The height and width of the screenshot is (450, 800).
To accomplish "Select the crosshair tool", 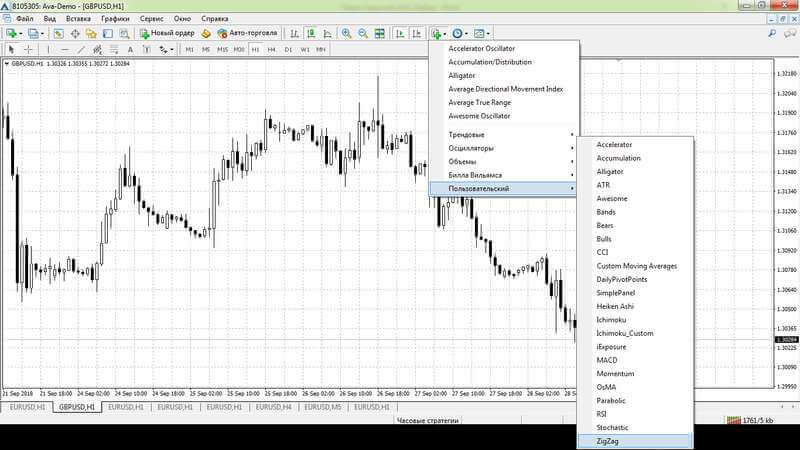I will [29, 49].
